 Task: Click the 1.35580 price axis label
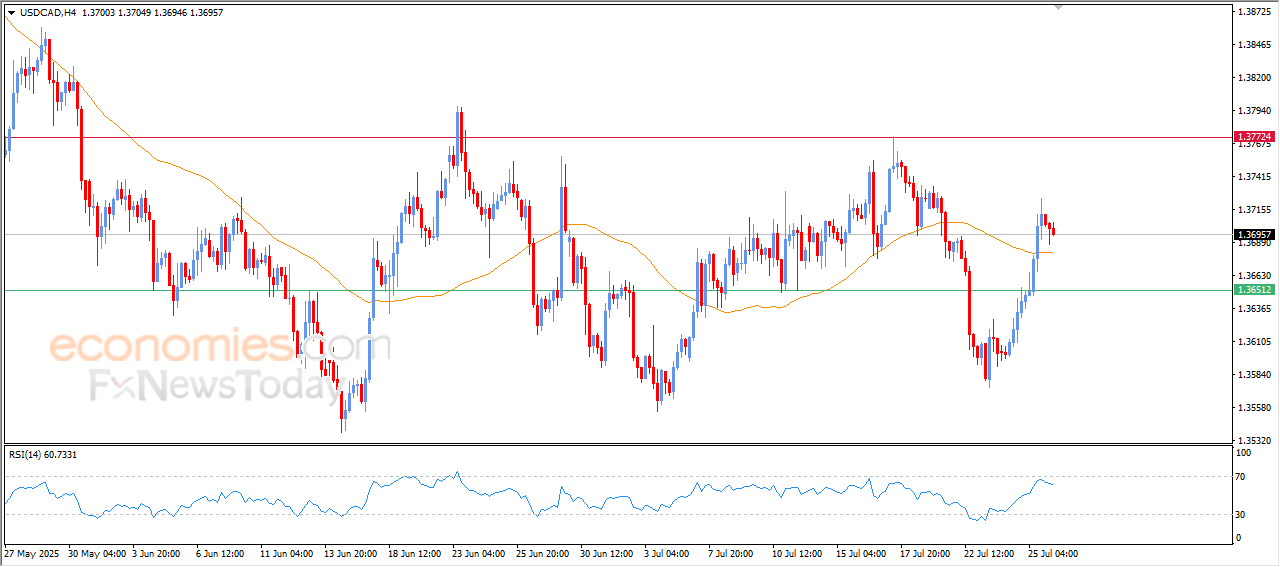click(x=1254, y=408)
